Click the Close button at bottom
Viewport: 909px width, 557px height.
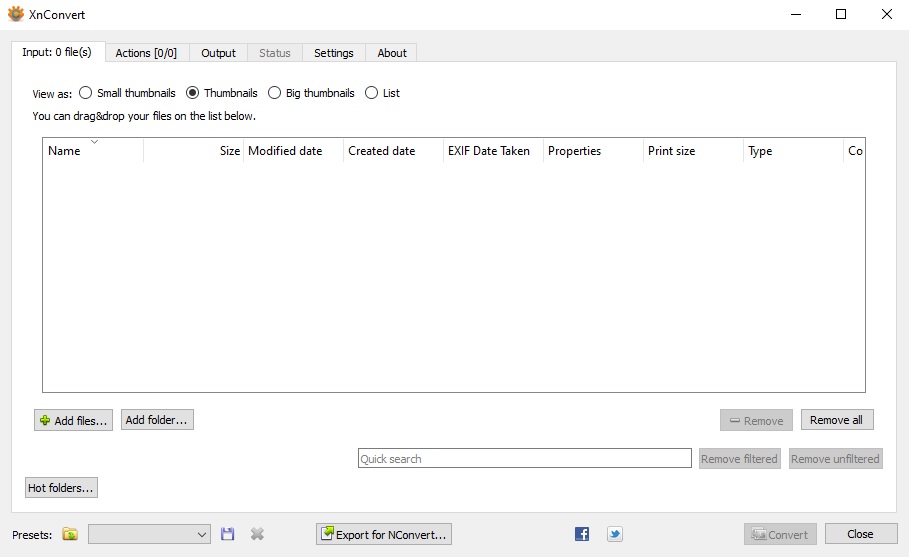click(x=861, y=534)
